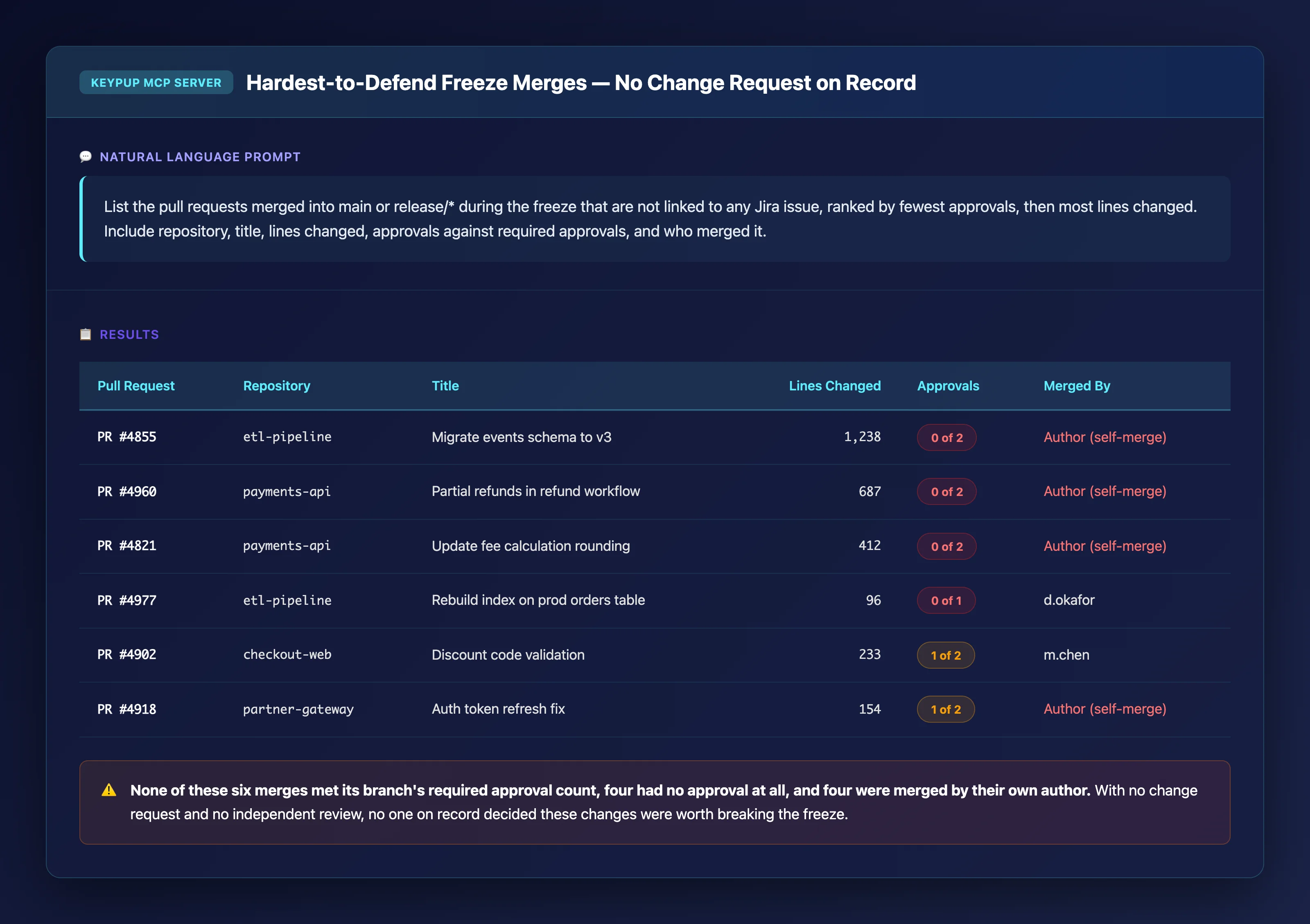Image resolution: width=1310 pixels, height=924 pixels.
Task: Click the NATURAL LANGUAGE PROMPT section label
Action: point(200,157)
